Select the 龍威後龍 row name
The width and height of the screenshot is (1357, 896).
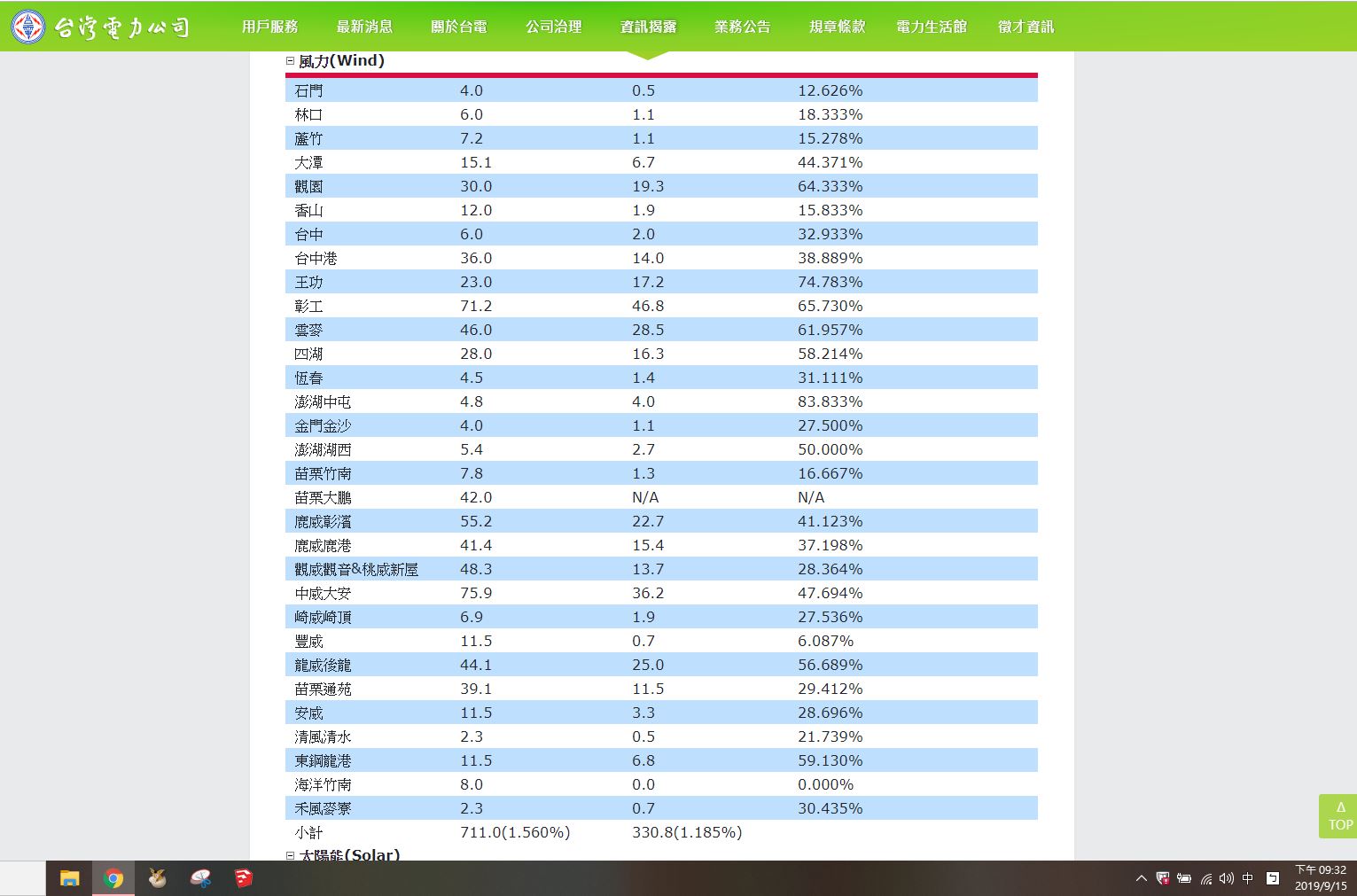coord(323,665)
